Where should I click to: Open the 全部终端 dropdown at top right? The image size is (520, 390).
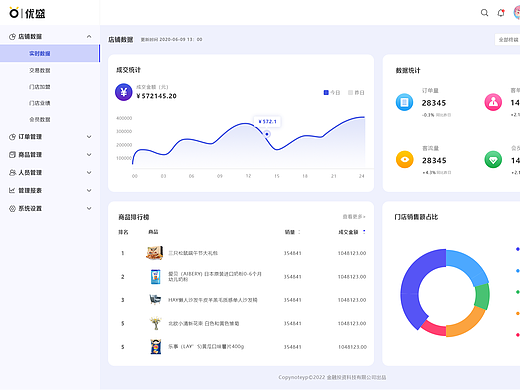[508, 39]
